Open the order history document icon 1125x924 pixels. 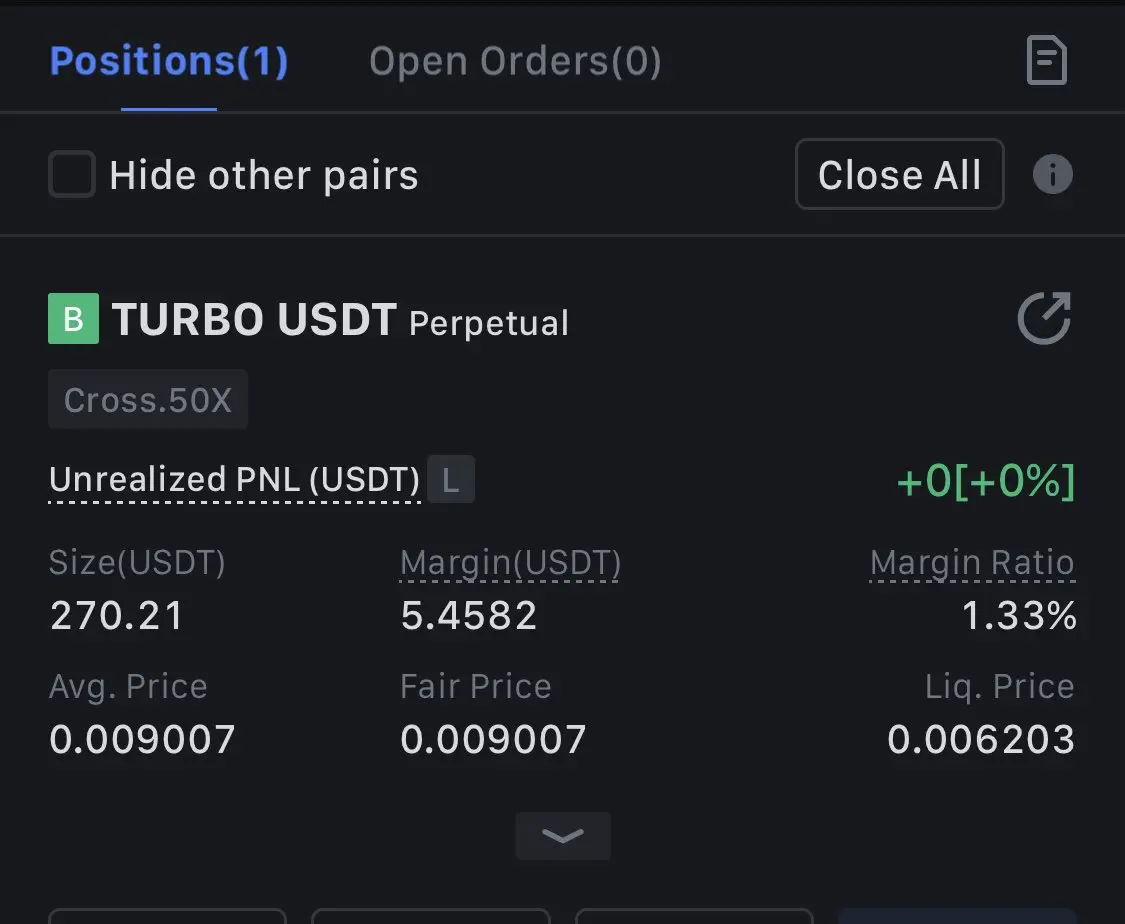[1047, 60]
